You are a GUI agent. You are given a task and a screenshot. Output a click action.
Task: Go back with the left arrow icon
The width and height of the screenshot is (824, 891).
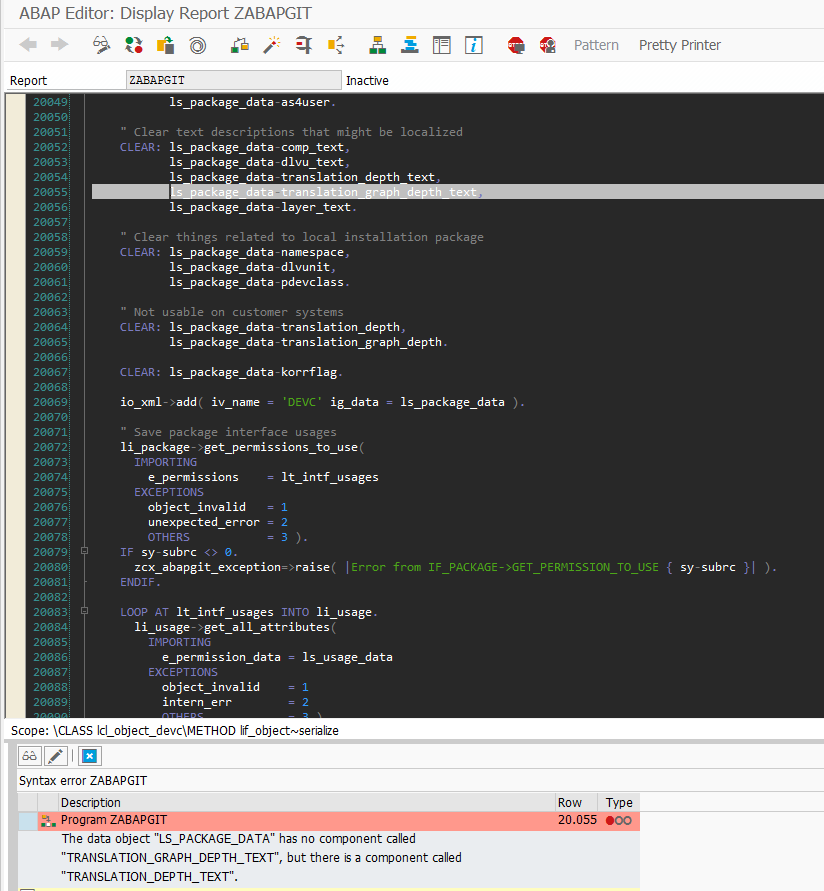(28, 45)
